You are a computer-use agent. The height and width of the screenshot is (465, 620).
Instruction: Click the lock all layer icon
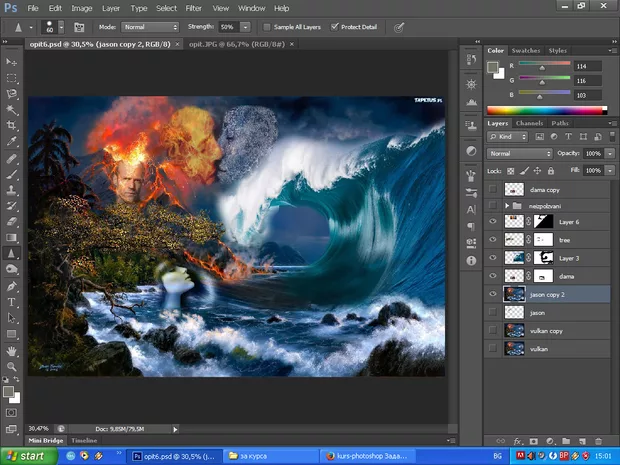click(550, 171)
